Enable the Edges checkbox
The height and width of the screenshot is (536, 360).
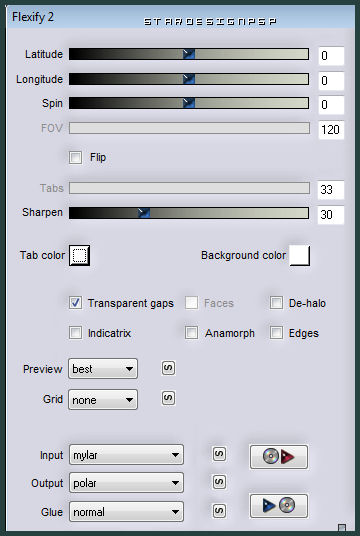pyautogui.click(x=276, y=333)
